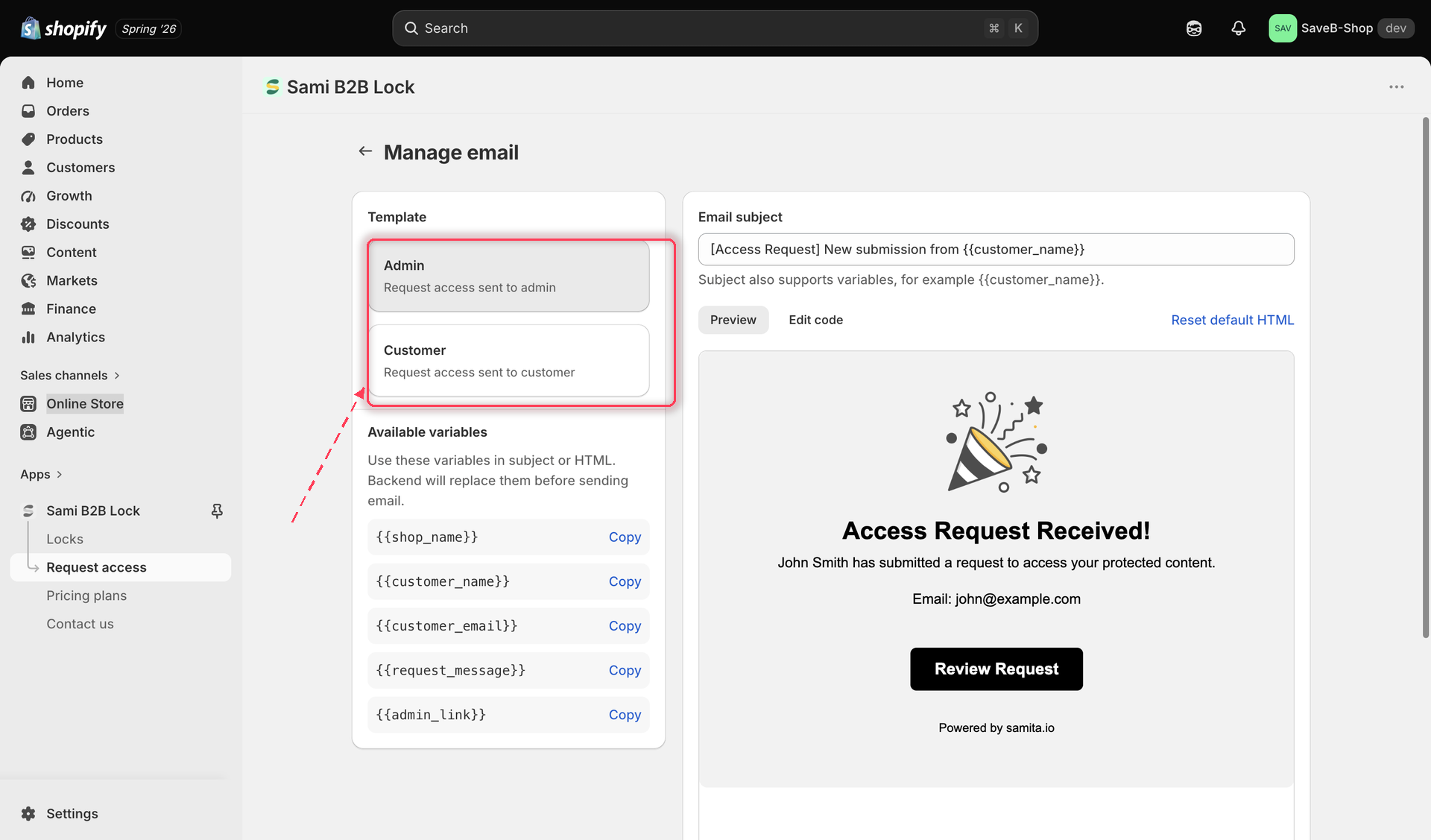Screen dimensions: 1431x840
Task: Click the Finance bank icon
Action: (28, 309)
